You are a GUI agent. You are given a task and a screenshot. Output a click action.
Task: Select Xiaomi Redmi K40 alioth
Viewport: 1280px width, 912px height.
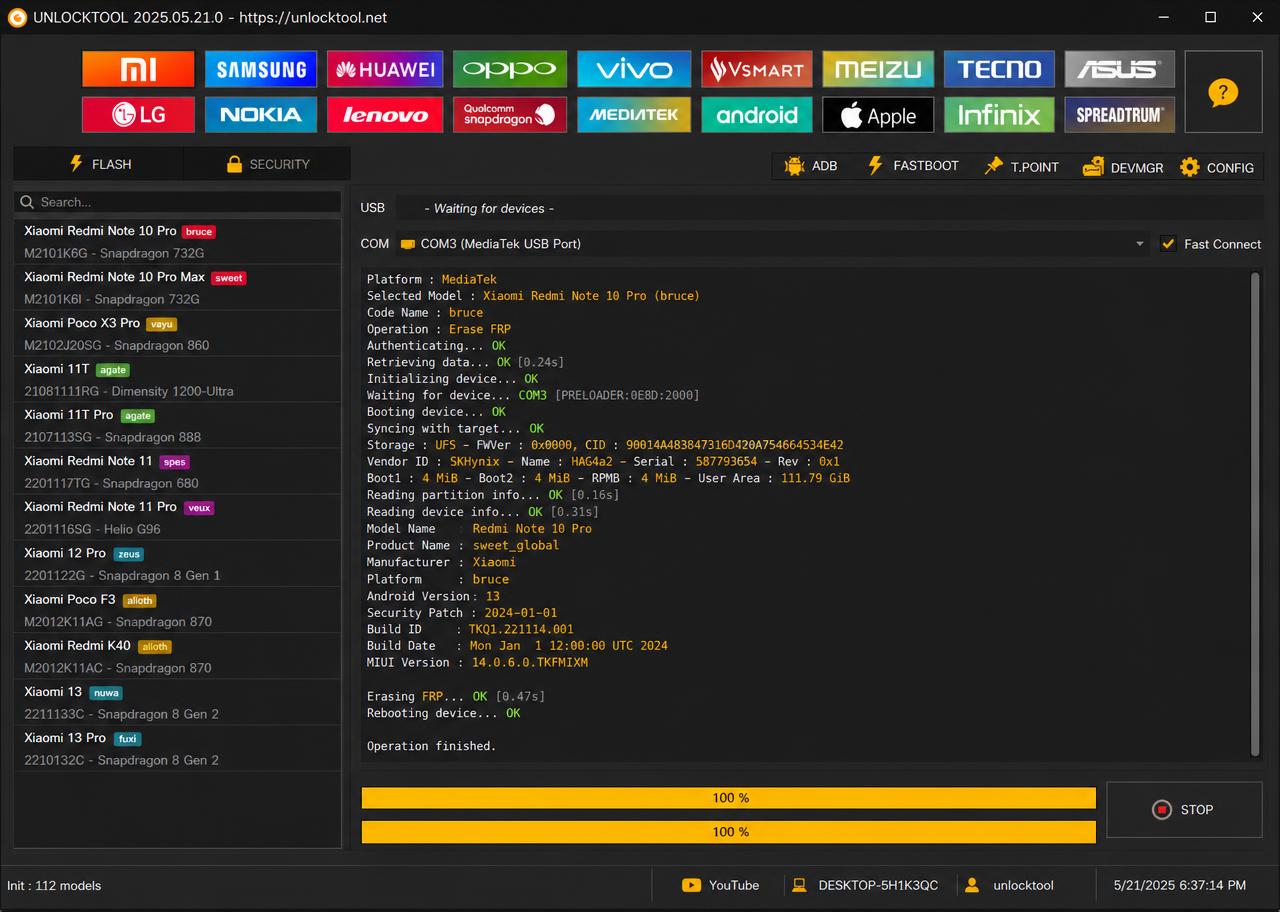[x=178, y=656]
